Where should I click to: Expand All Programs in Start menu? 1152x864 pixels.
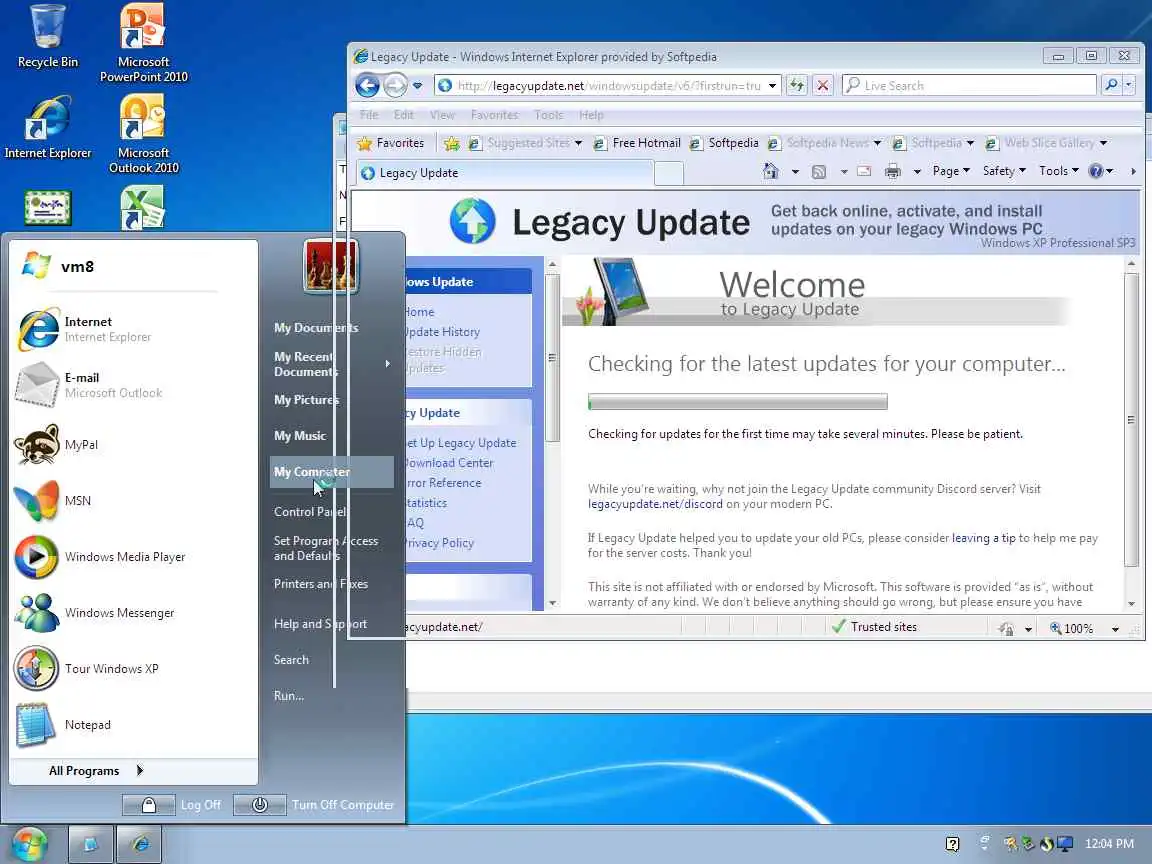click(96, 771)
